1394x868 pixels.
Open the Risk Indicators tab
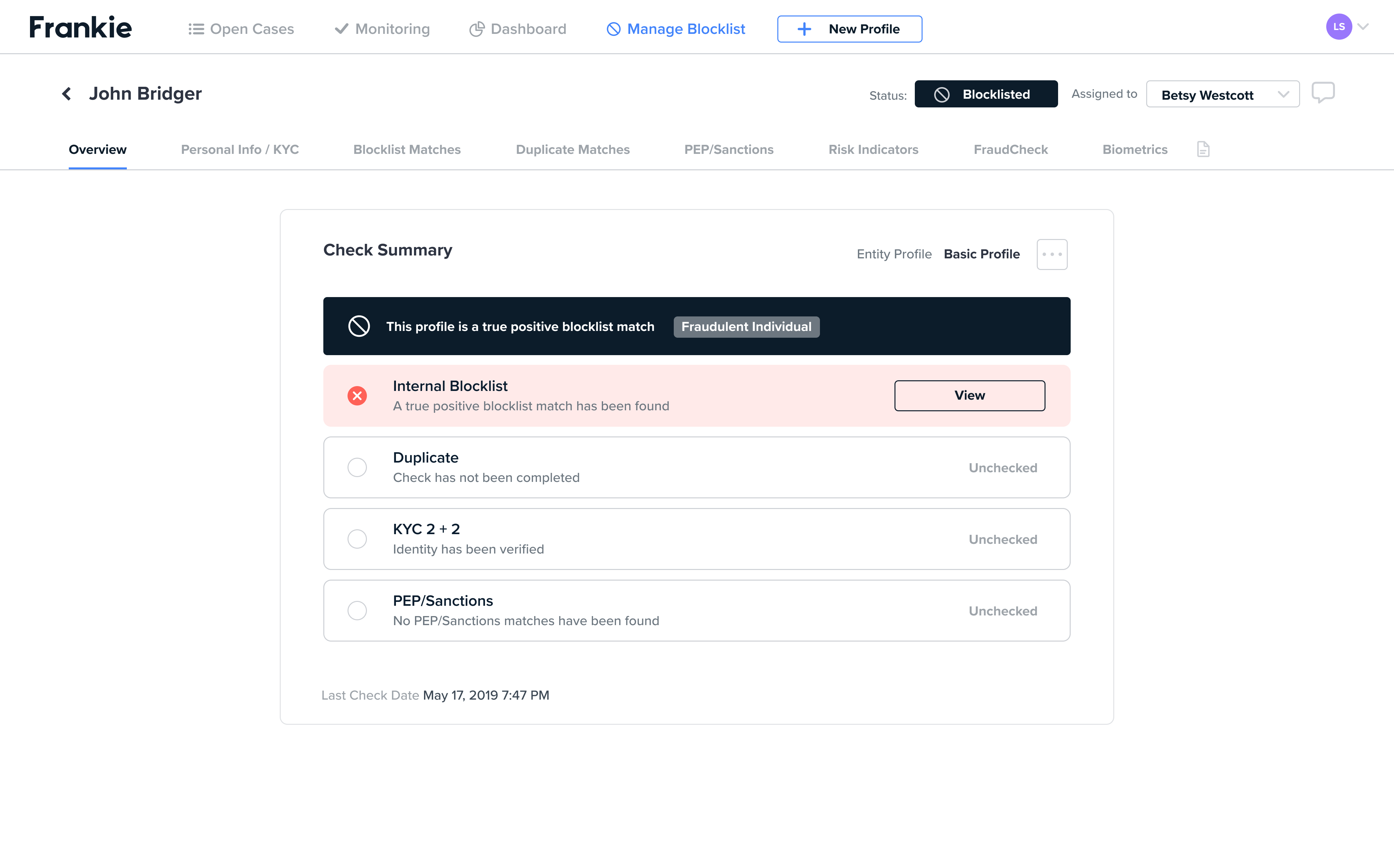(873, 149)
